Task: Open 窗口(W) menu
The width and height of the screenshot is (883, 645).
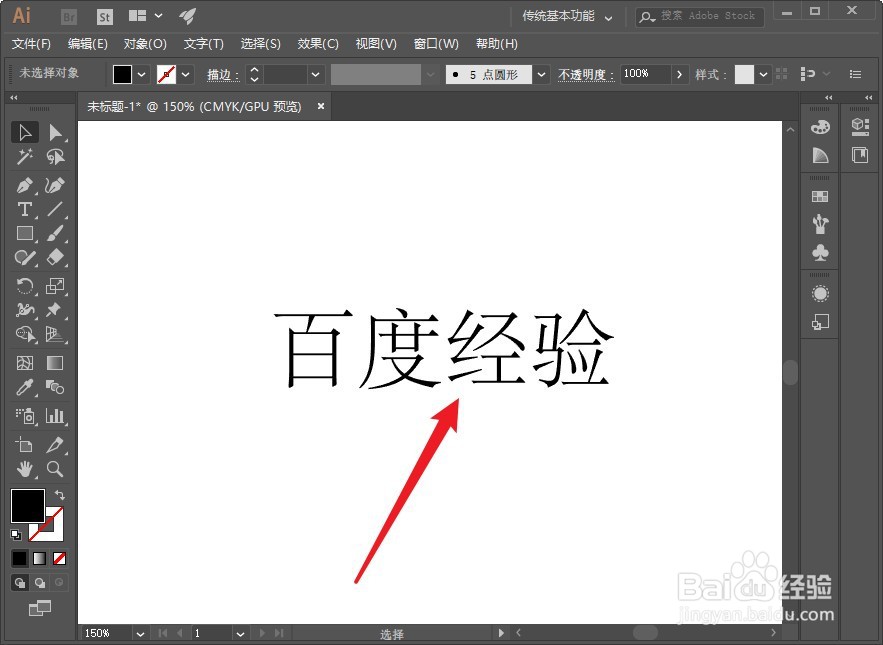Action: tap(436, 44)
